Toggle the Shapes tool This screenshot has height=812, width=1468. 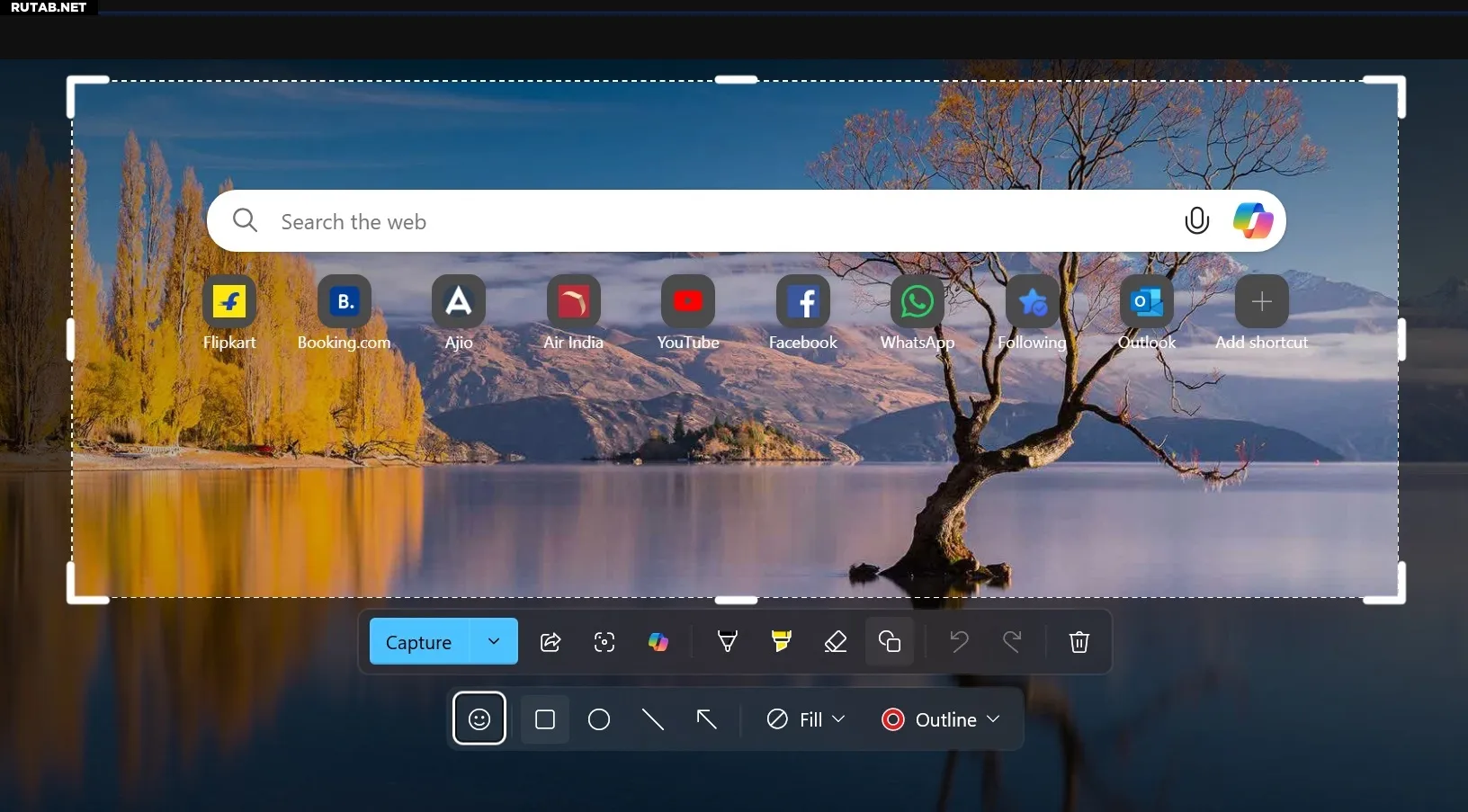(890, 642)
